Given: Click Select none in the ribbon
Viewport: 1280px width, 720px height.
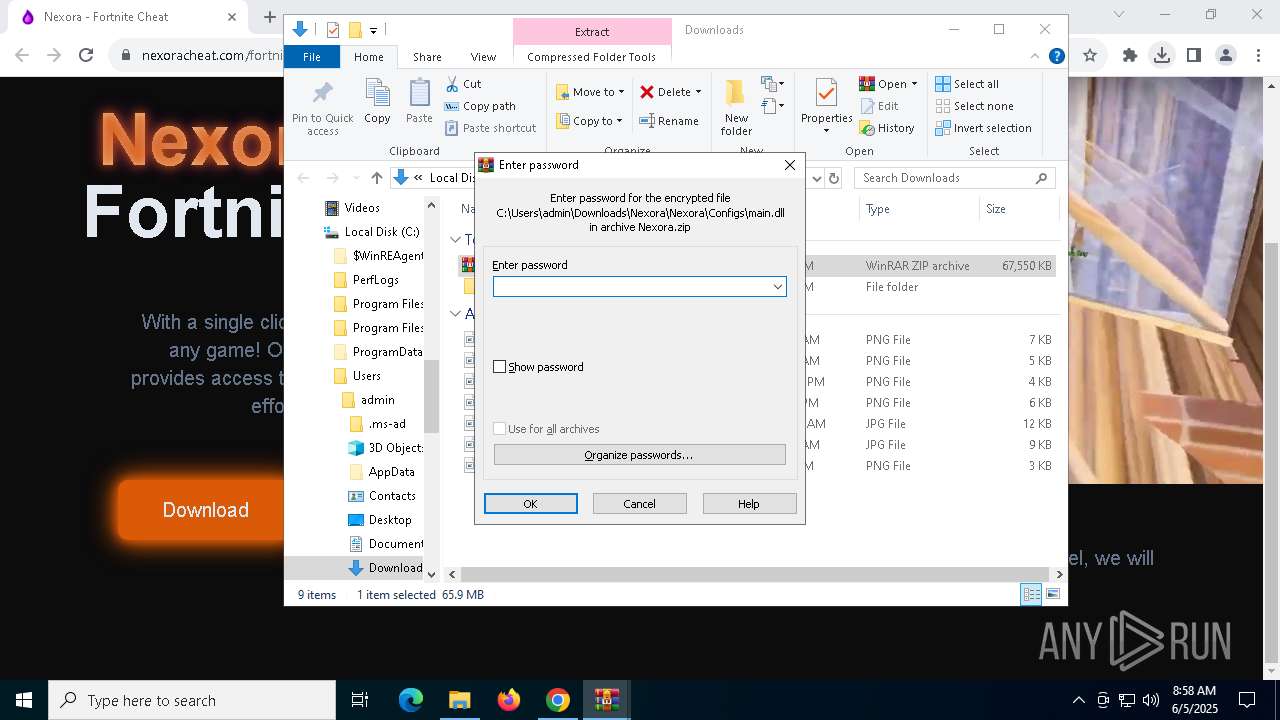Looking at the screenshot, I should tap(974, 106).
